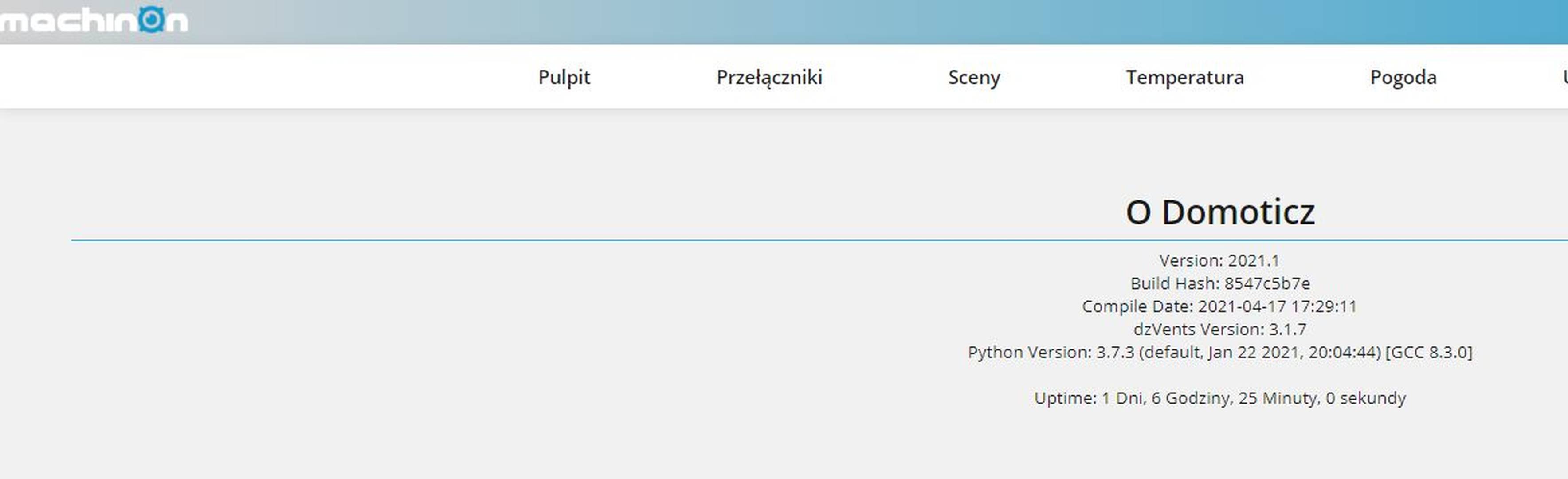Click the O Domoticz heading

coord(1220,212)
